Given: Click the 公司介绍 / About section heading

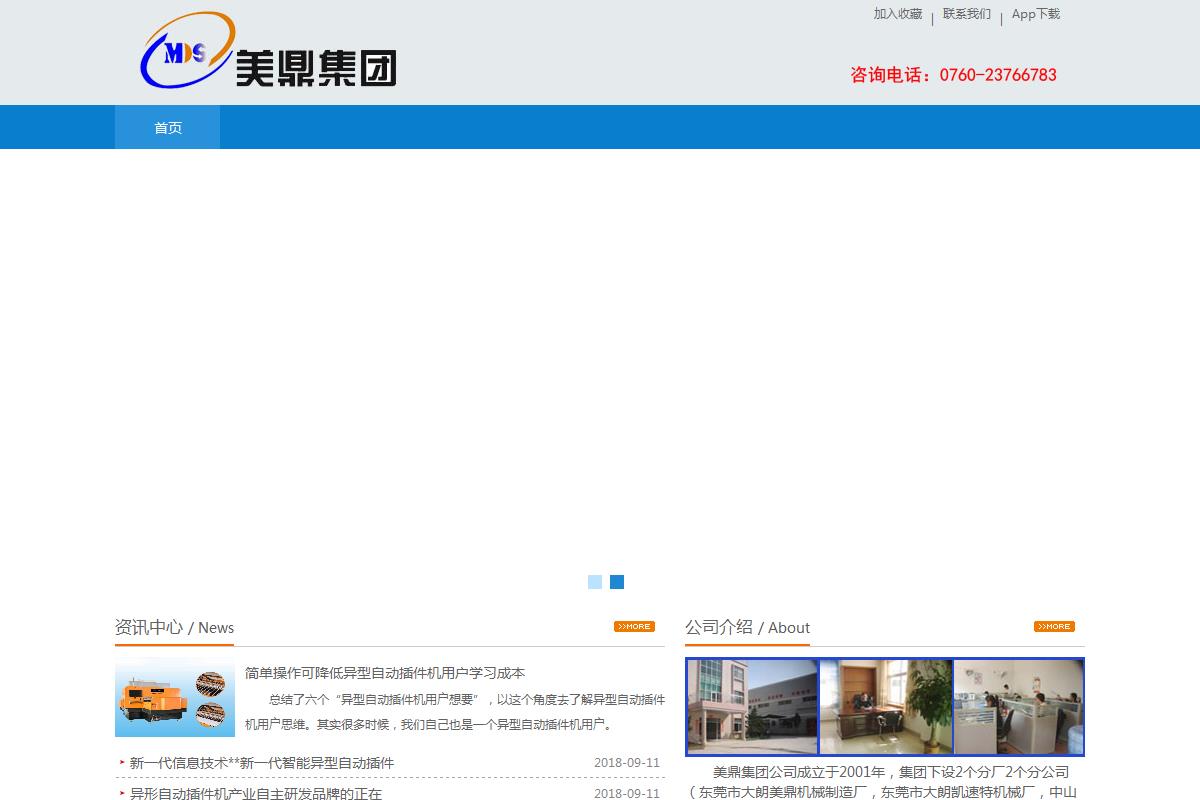Looking at the screenshot, I should (747, 627).
